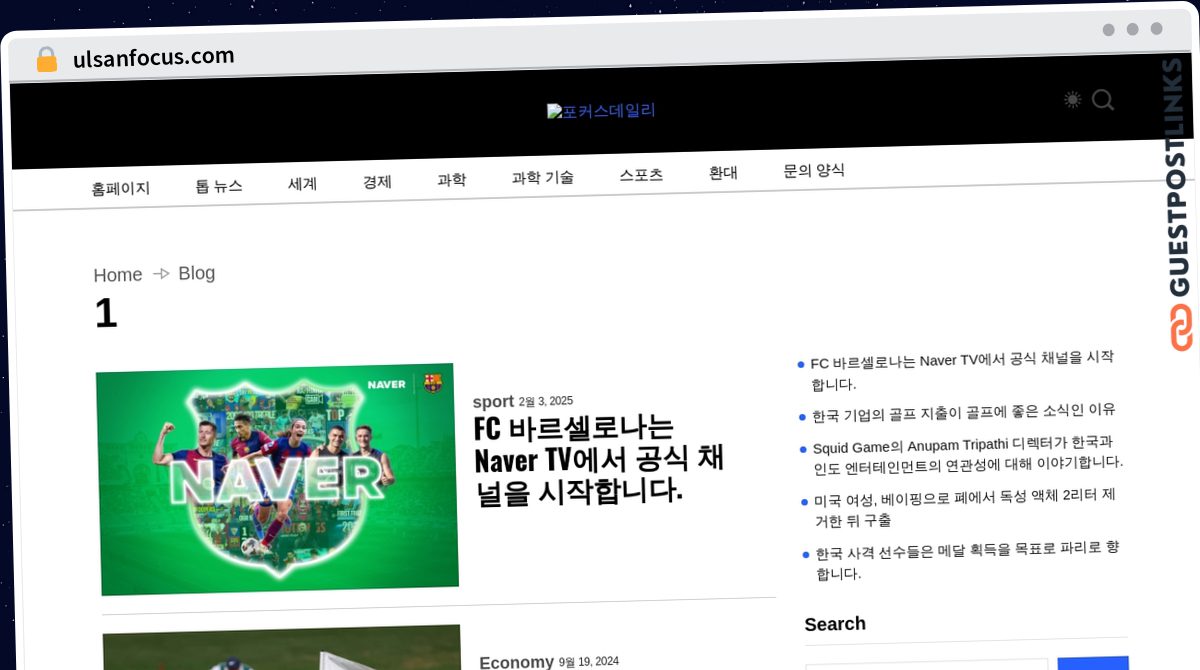Open the 환대 menu item

point(723,173)
